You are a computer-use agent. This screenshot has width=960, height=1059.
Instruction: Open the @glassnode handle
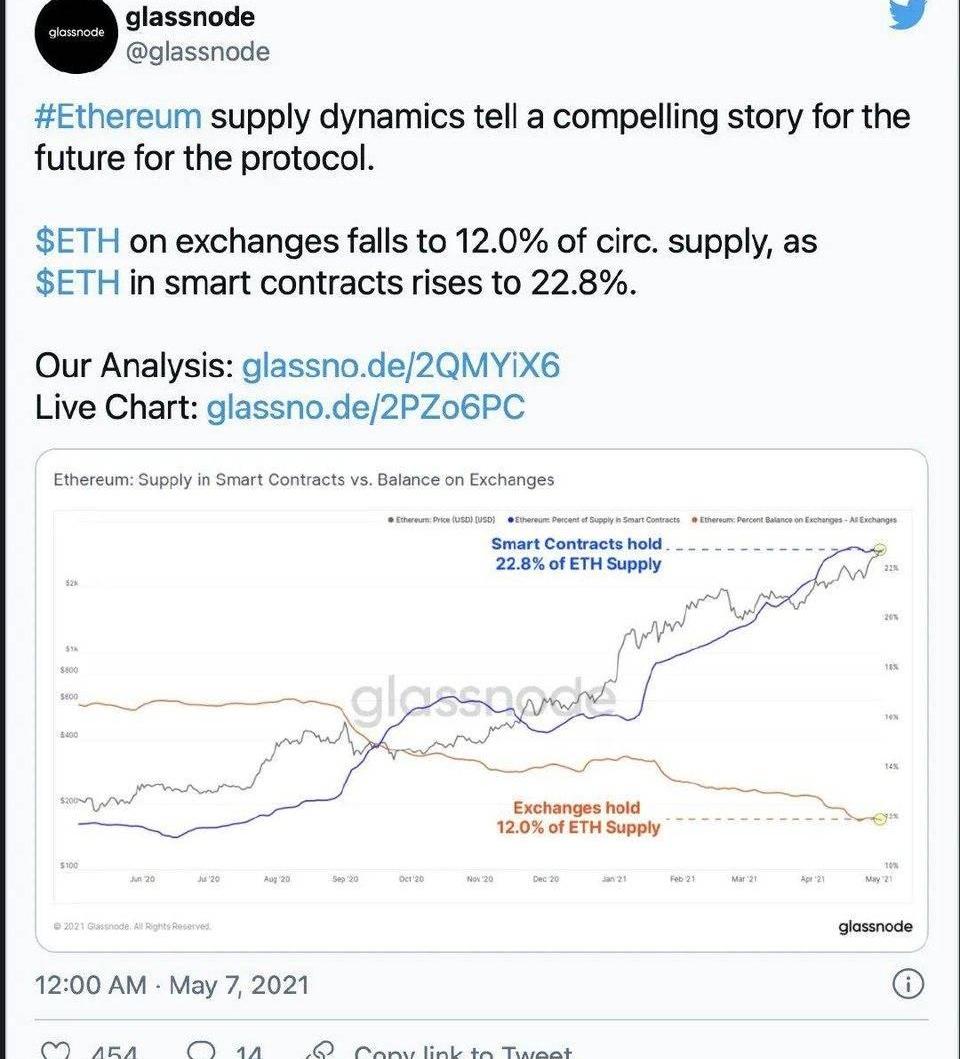[x=198, y=51]
